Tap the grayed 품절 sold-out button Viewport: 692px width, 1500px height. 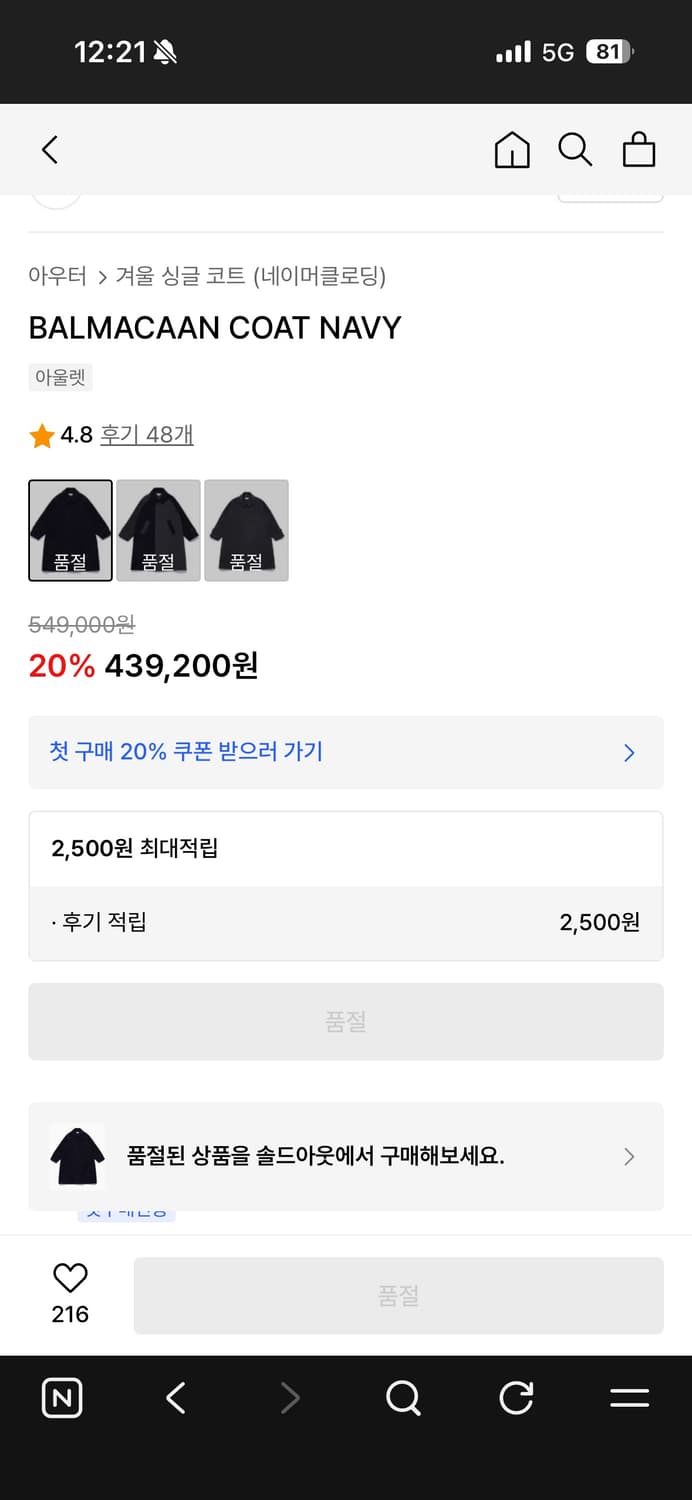click(x=346, y=1021)
